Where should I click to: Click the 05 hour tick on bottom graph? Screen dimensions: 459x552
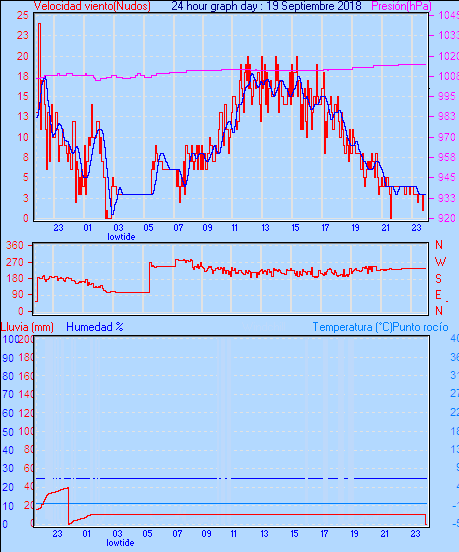point(147,534)
